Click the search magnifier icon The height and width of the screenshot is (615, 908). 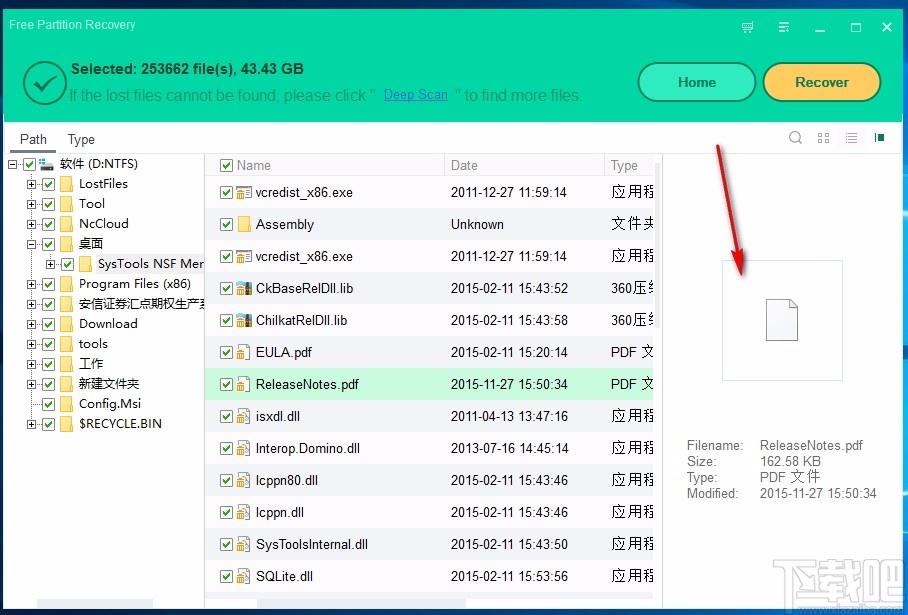pos(795,138)
